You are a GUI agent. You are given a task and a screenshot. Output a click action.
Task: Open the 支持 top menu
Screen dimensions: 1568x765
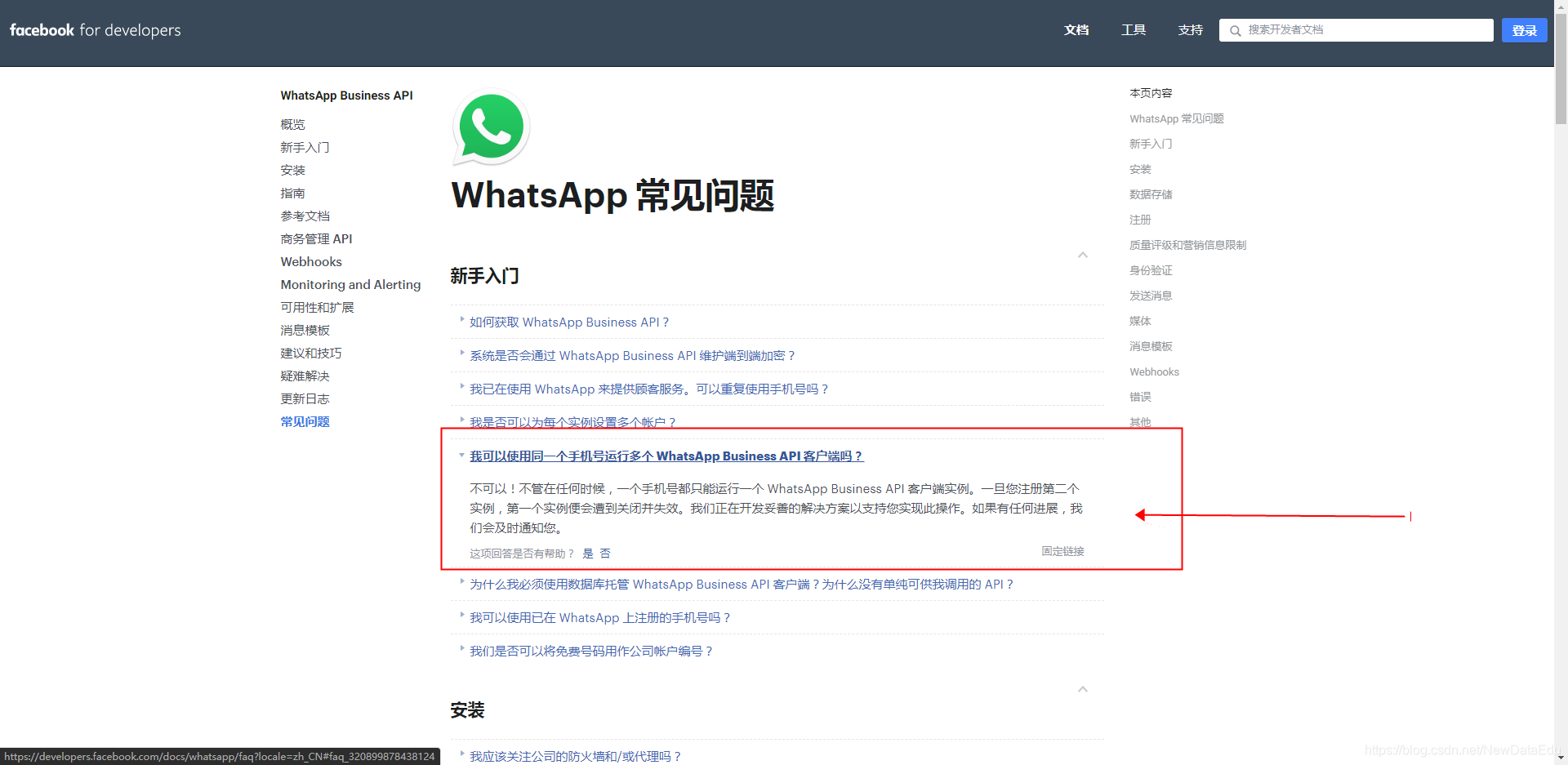(1191, 30)
